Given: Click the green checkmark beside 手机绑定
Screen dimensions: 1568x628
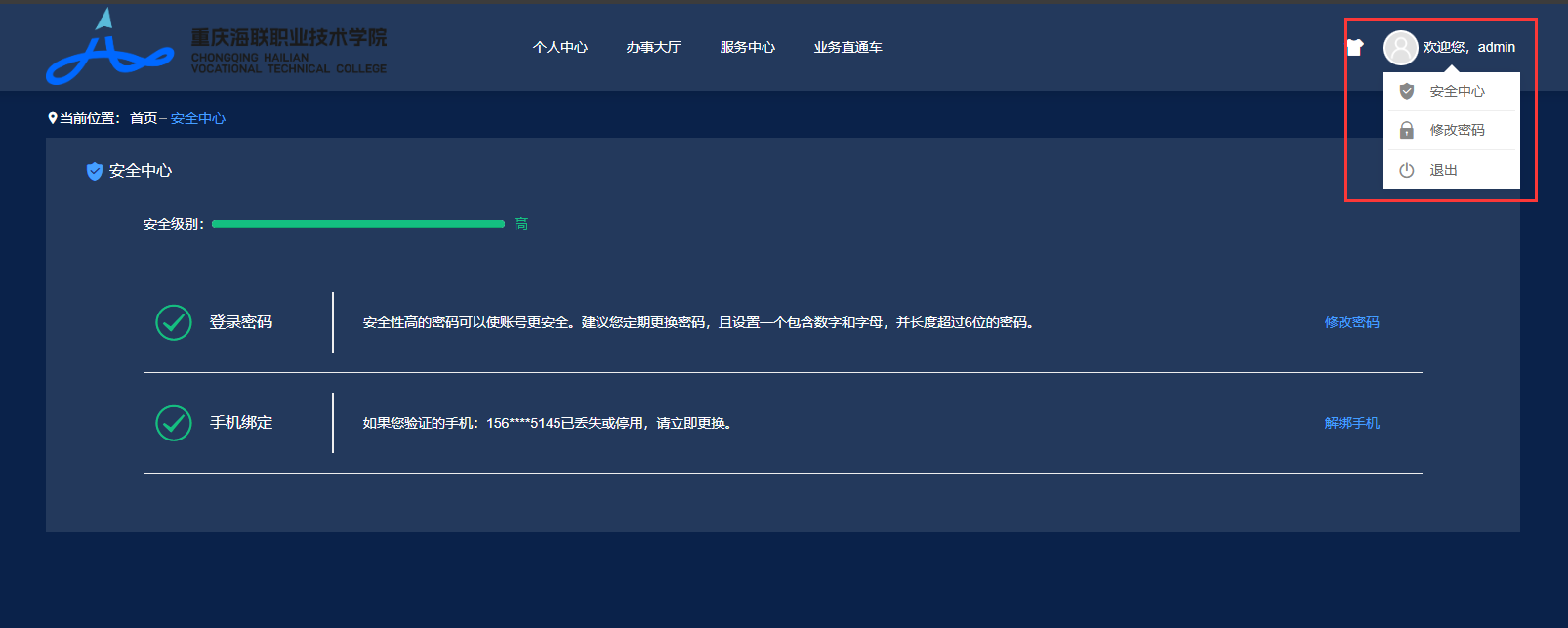Looking at the screenshot, I should click(174, 423).
